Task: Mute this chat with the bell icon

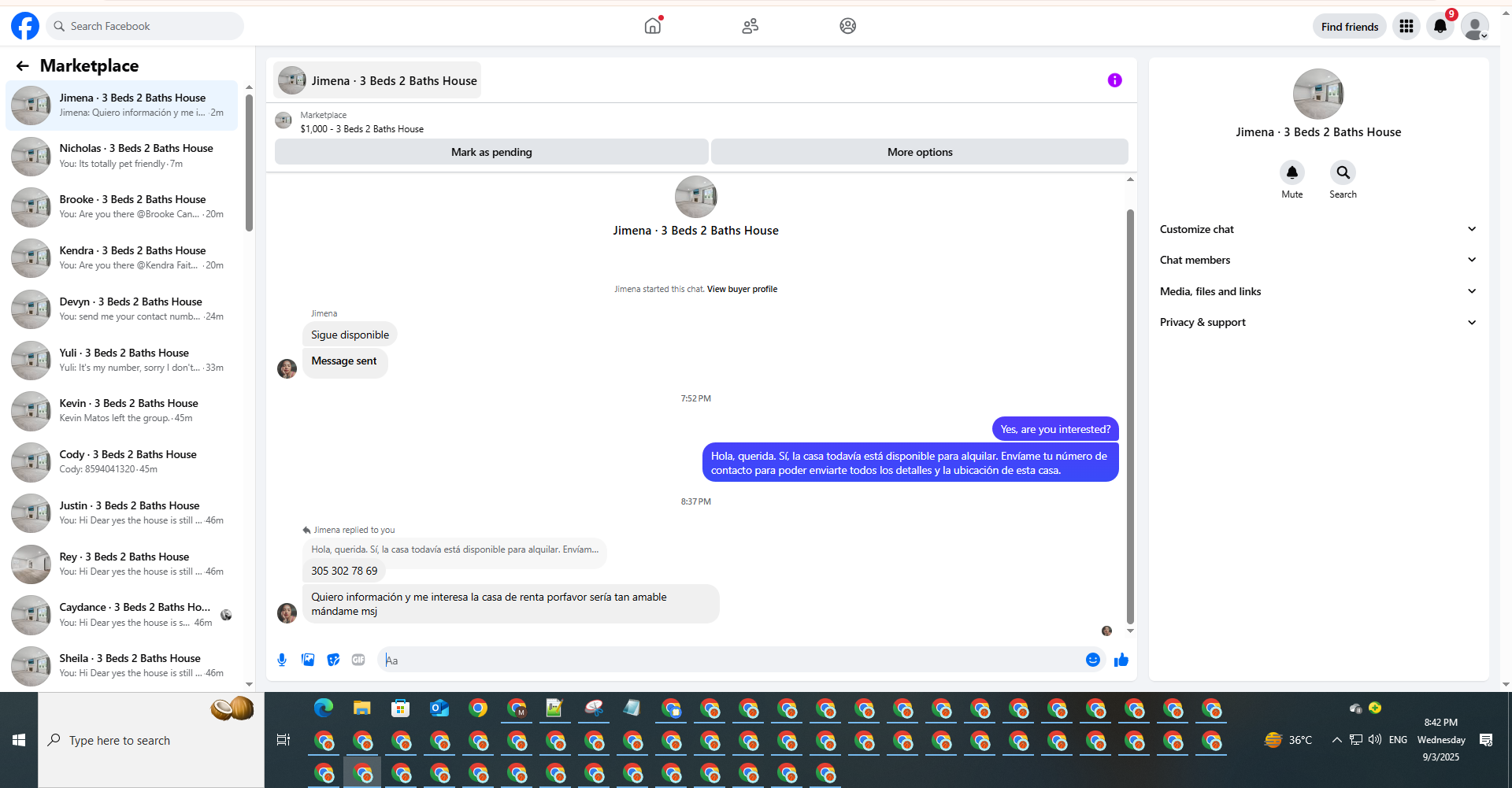Action: tap(1292, 172)
